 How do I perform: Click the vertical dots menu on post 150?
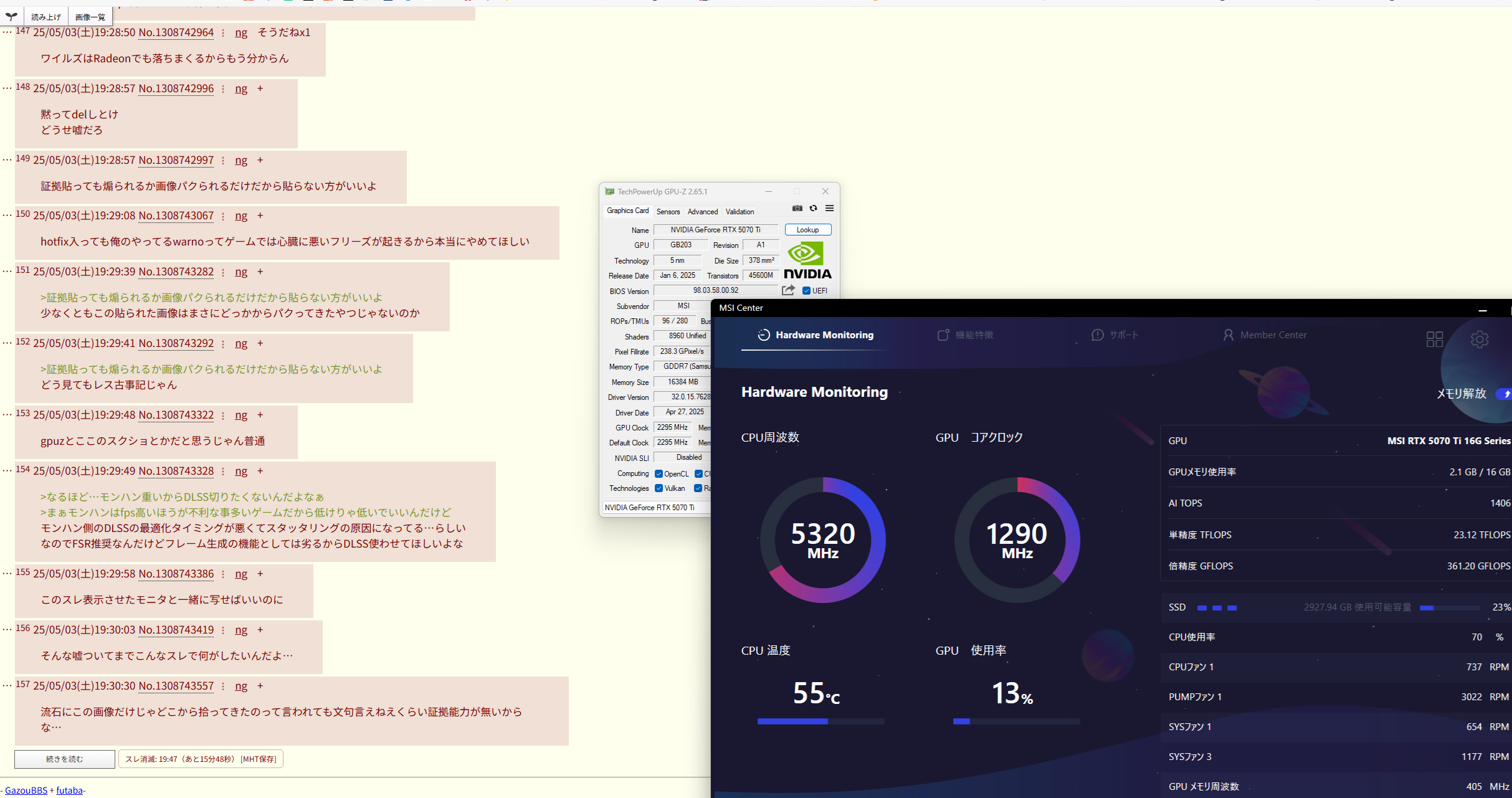coord(222,216)
